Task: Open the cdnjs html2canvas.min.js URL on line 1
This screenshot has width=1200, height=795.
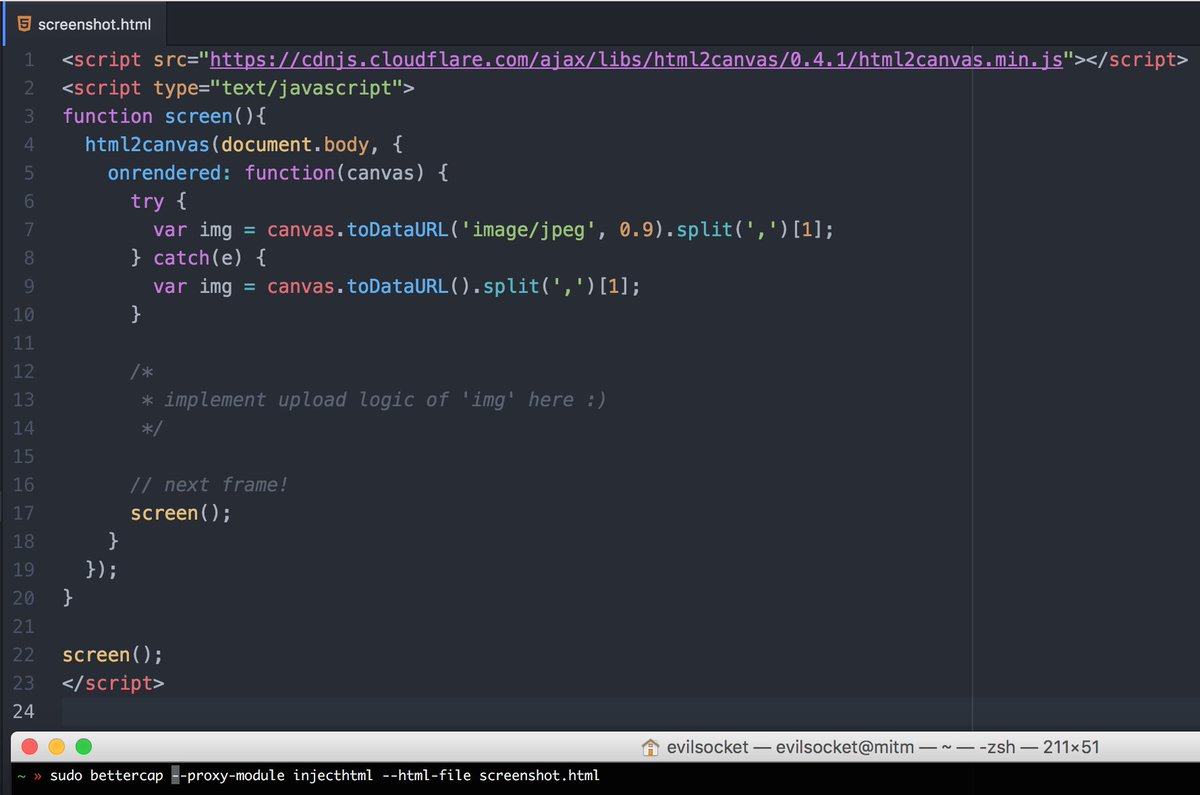Action: (636, 59)
